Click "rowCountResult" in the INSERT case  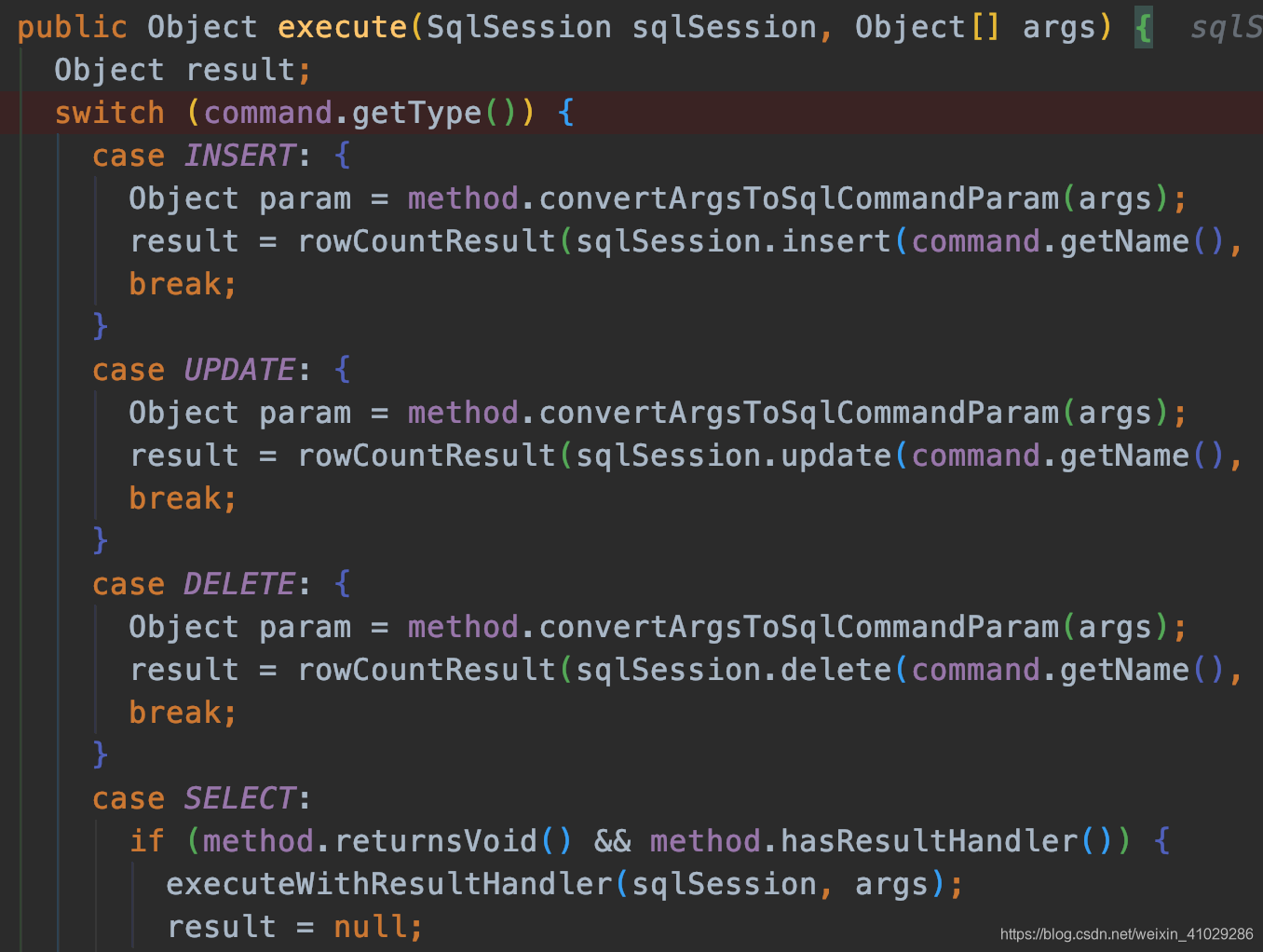click(427, 242)
